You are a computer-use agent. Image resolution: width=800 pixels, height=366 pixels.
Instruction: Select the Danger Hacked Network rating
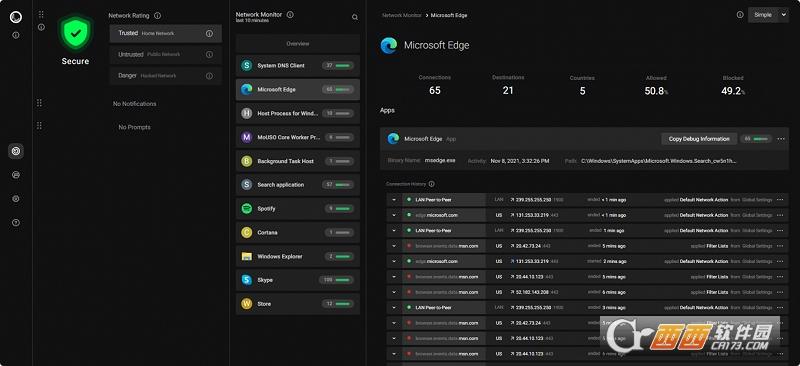[x=165, y=76]
